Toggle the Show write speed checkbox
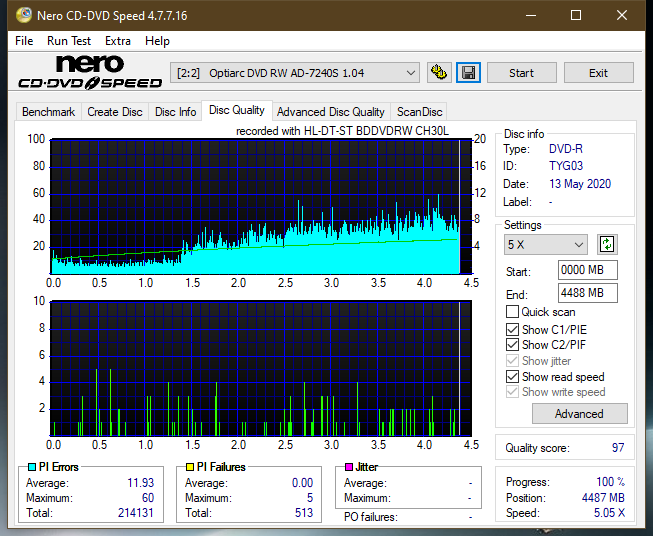653x536 pixels. pos(512,392)
